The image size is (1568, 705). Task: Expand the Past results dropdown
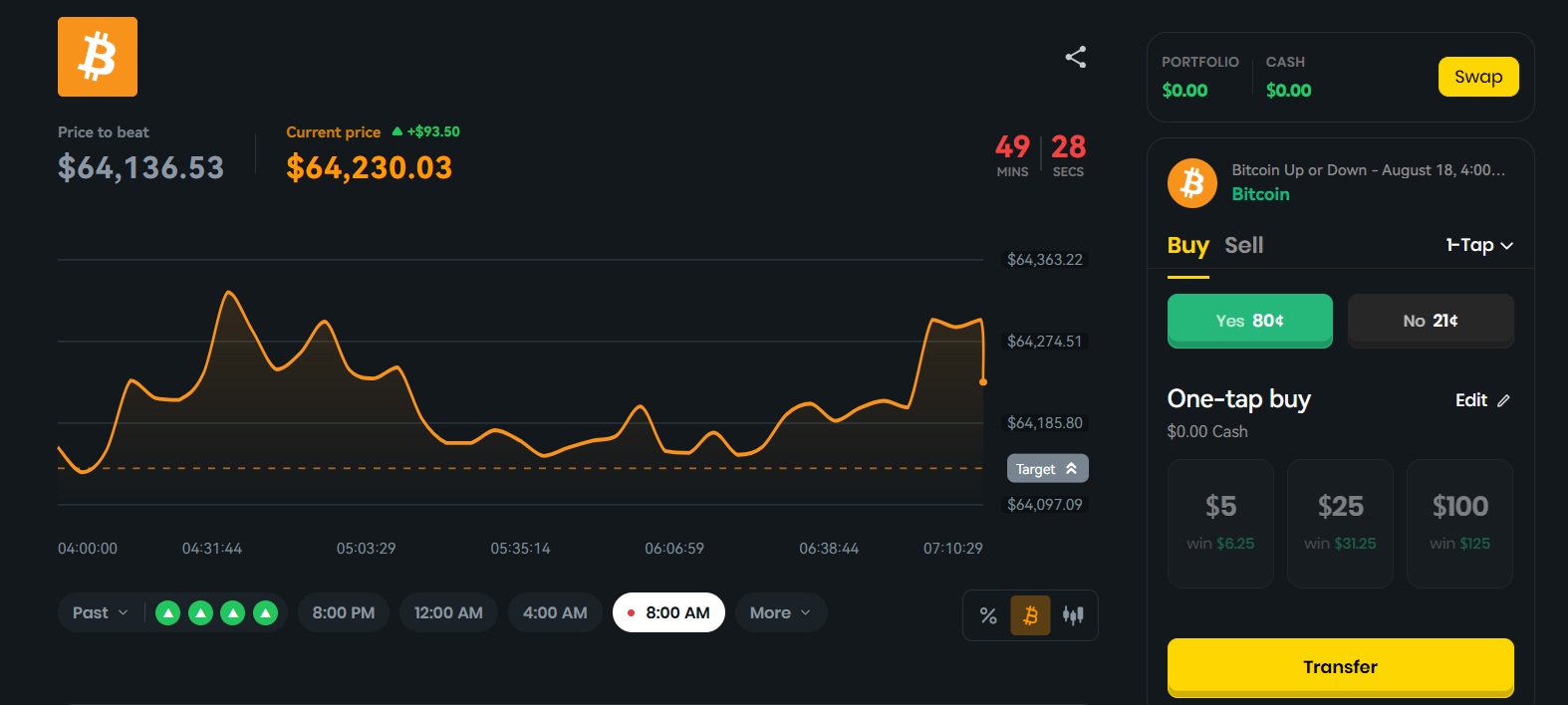101,612
